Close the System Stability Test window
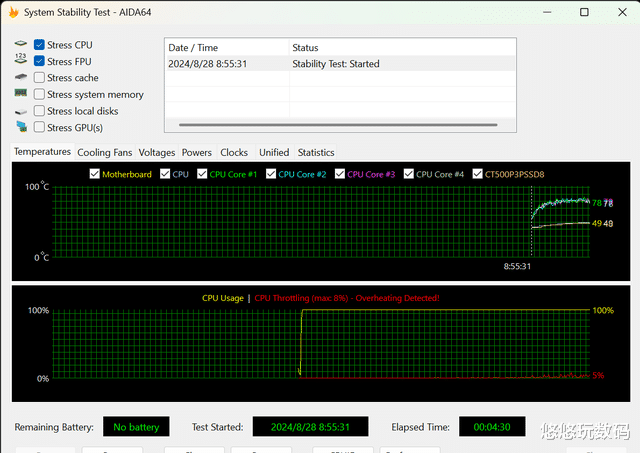640x453 pixels. pyautogui.click(x=622, y=12)
